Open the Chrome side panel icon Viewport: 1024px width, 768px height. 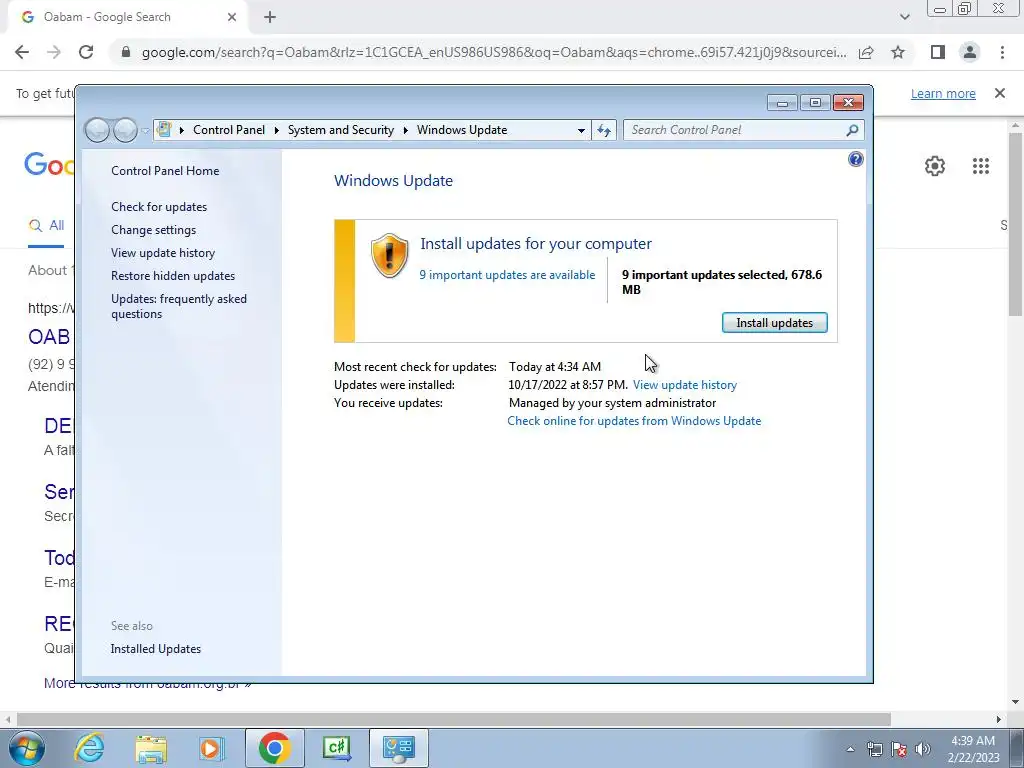tap(938, 52)
